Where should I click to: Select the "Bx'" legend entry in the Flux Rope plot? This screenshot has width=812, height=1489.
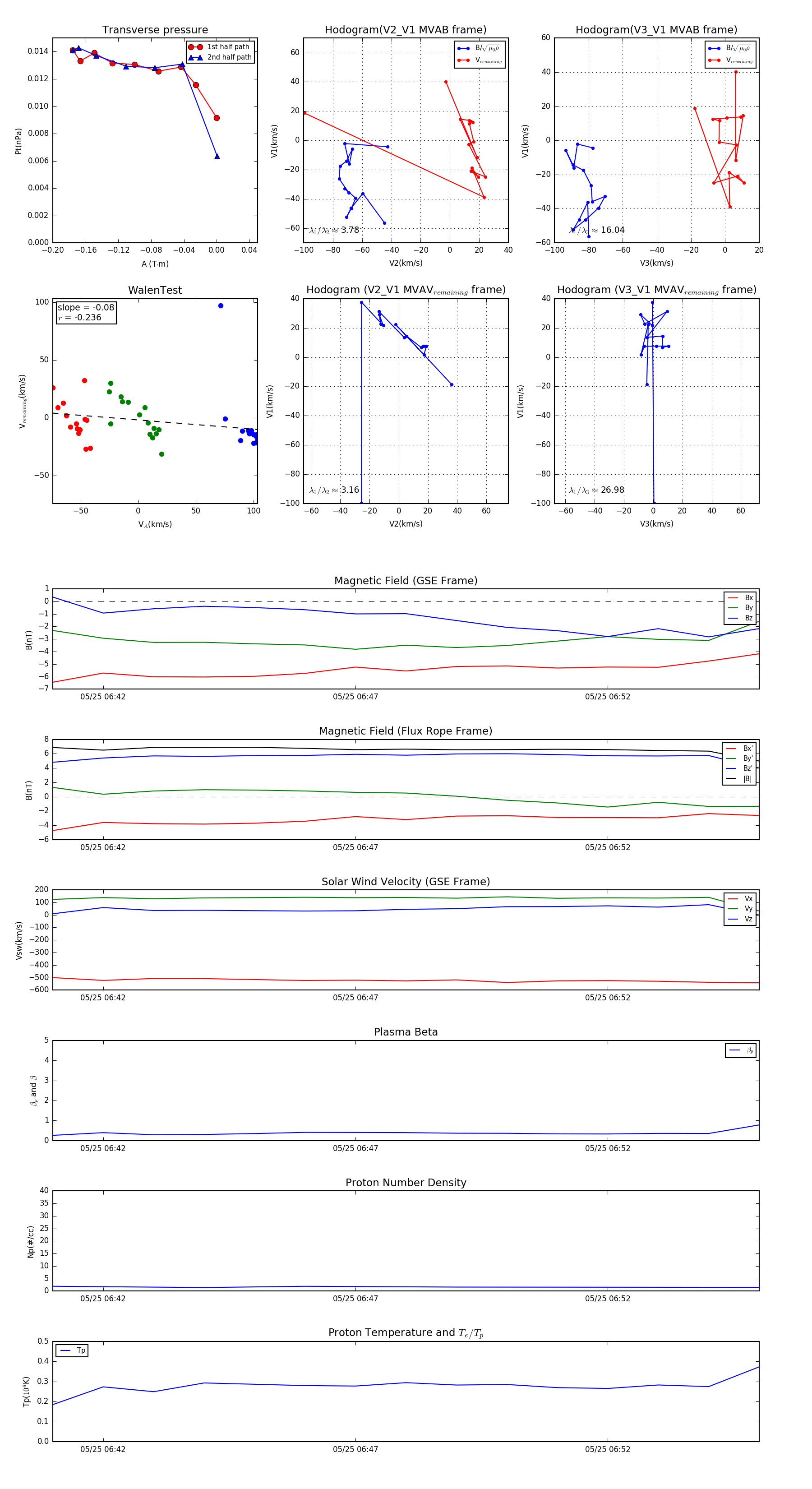[739, 749]
